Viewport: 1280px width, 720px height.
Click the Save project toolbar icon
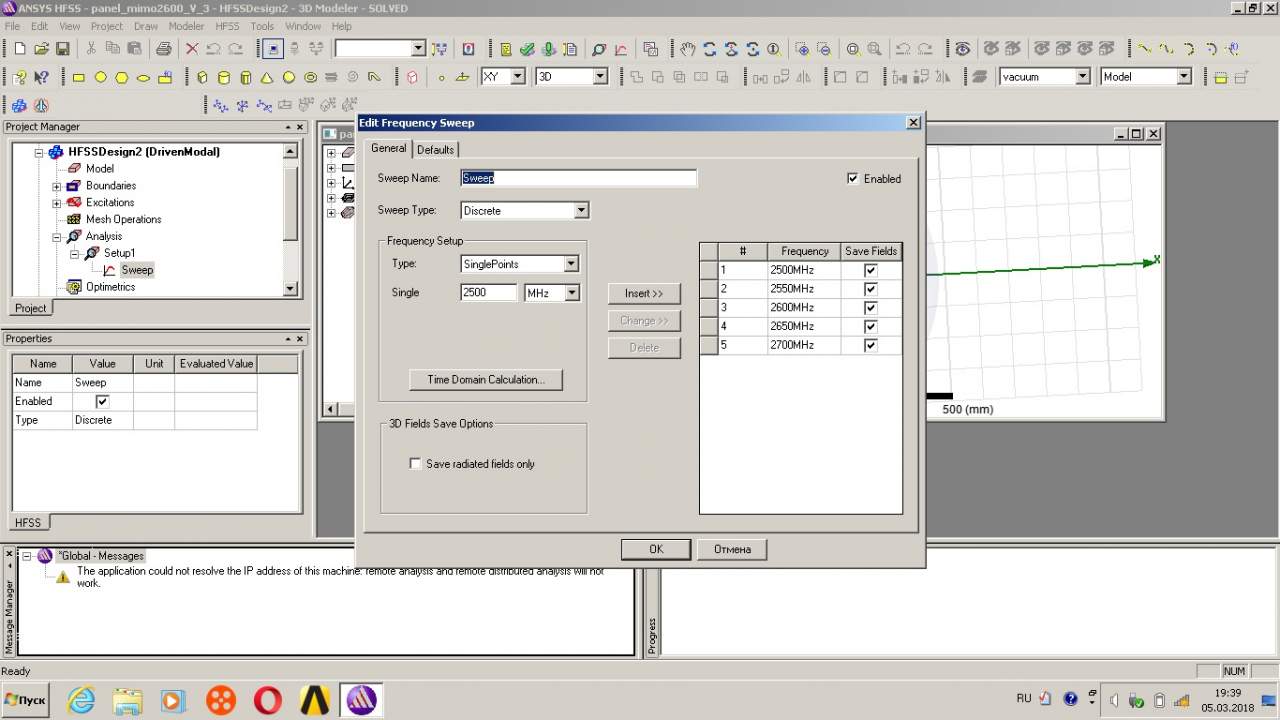pyautogui.click(x=62, y=49)
